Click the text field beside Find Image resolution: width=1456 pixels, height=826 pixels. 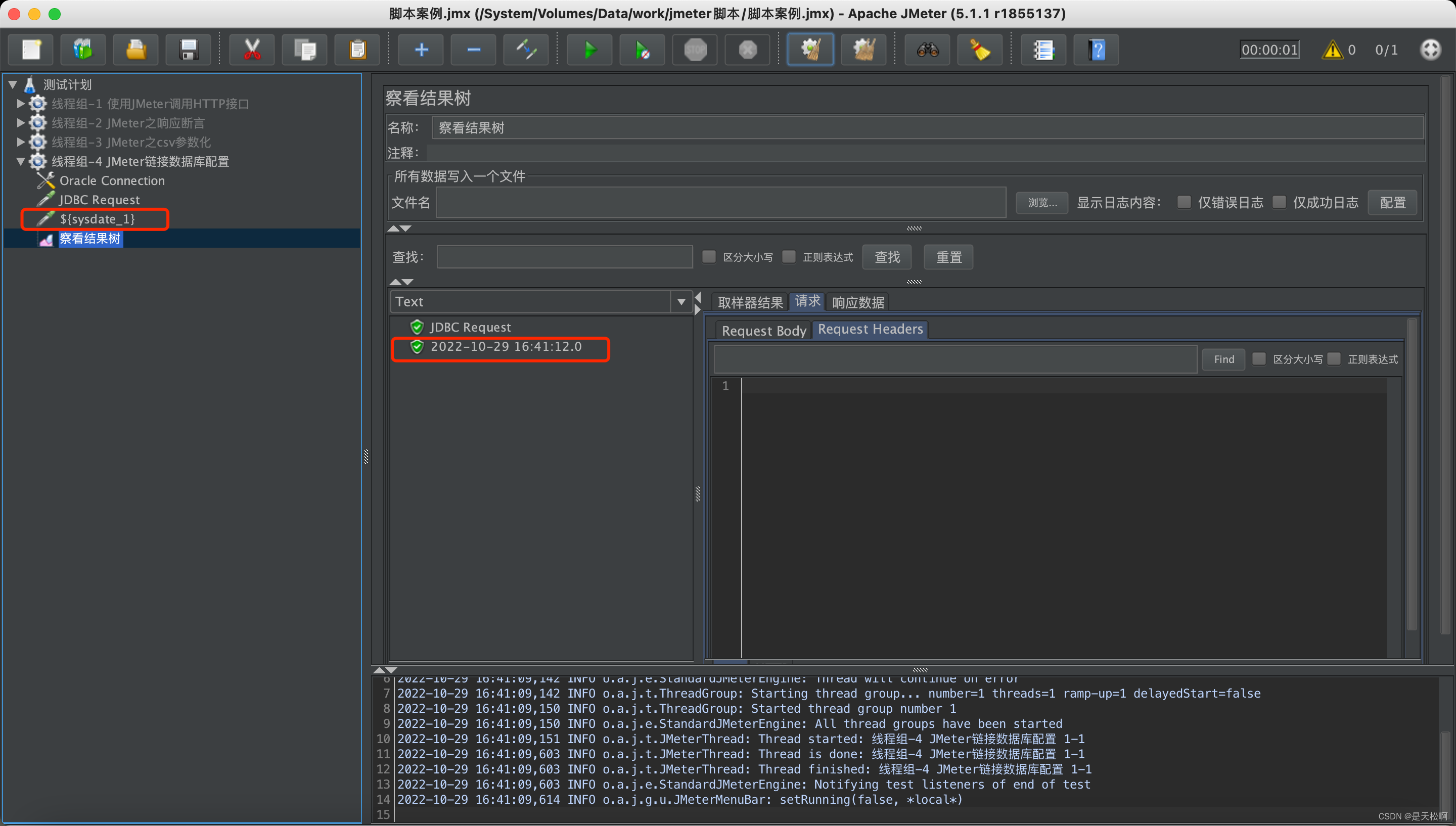(955, 359)
